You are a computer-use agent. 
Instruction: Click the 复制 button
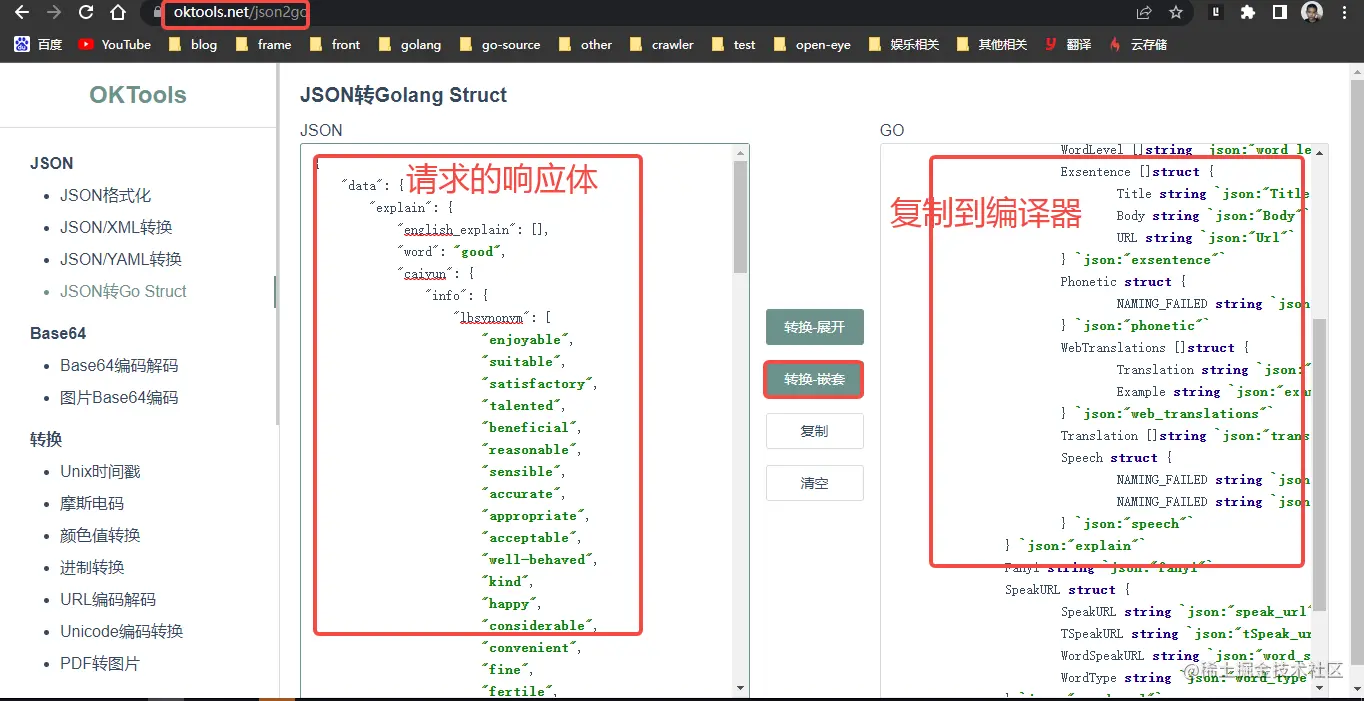click(814, 431)
